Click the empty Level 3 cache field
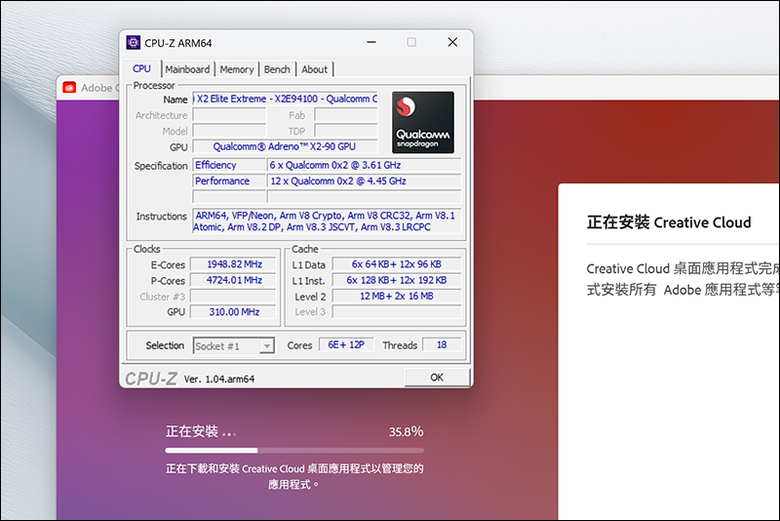780x521 pixels. (x=396, y=312)
